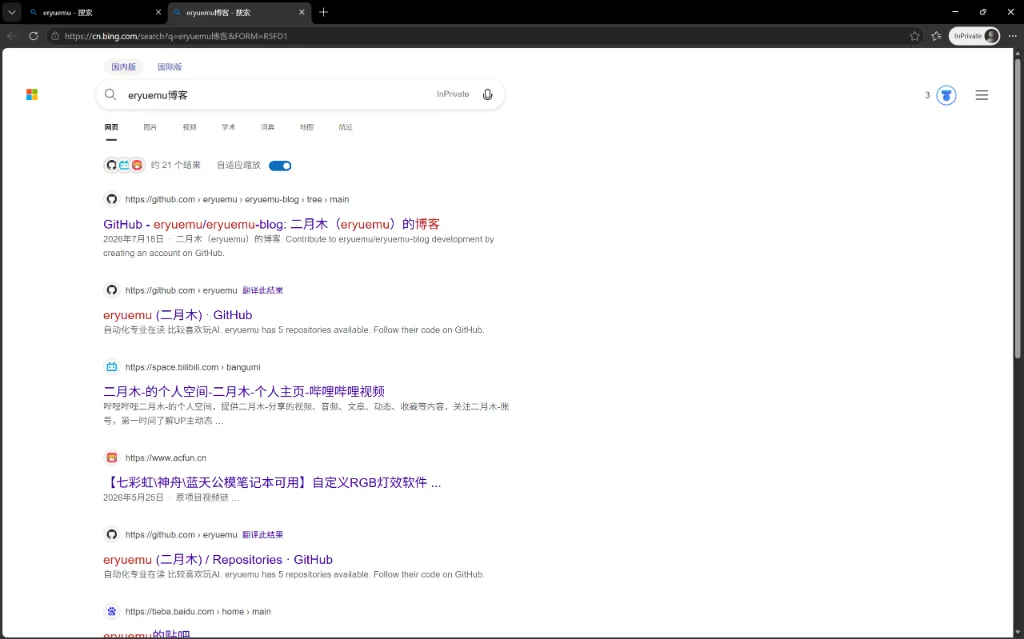The height and width of the screenshot is (639, 1024).
Task: Toggle the 自适应缩放 switch
Action: point(280,165)
